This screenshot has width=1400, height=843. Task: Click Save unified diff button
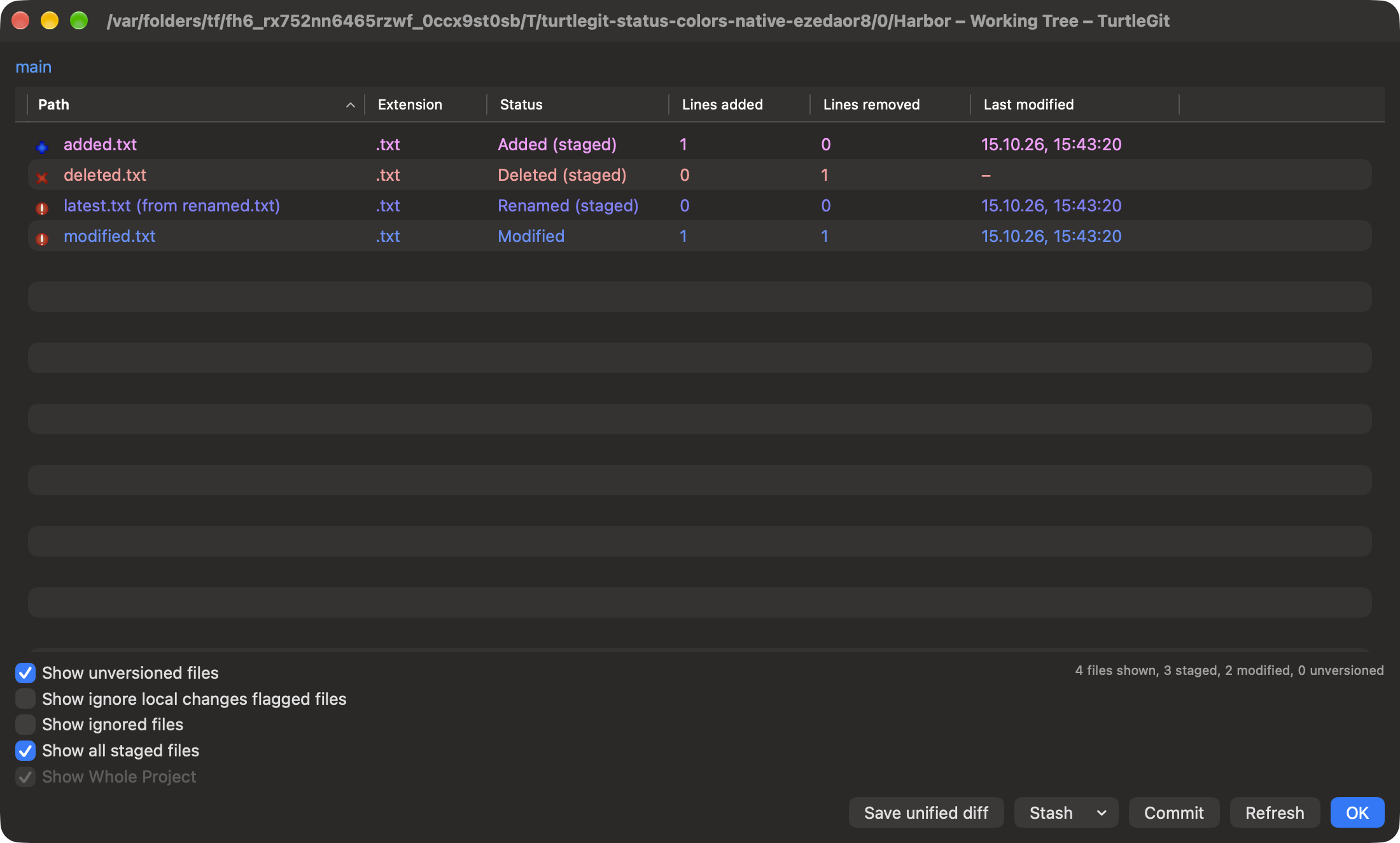click(926, 812)
